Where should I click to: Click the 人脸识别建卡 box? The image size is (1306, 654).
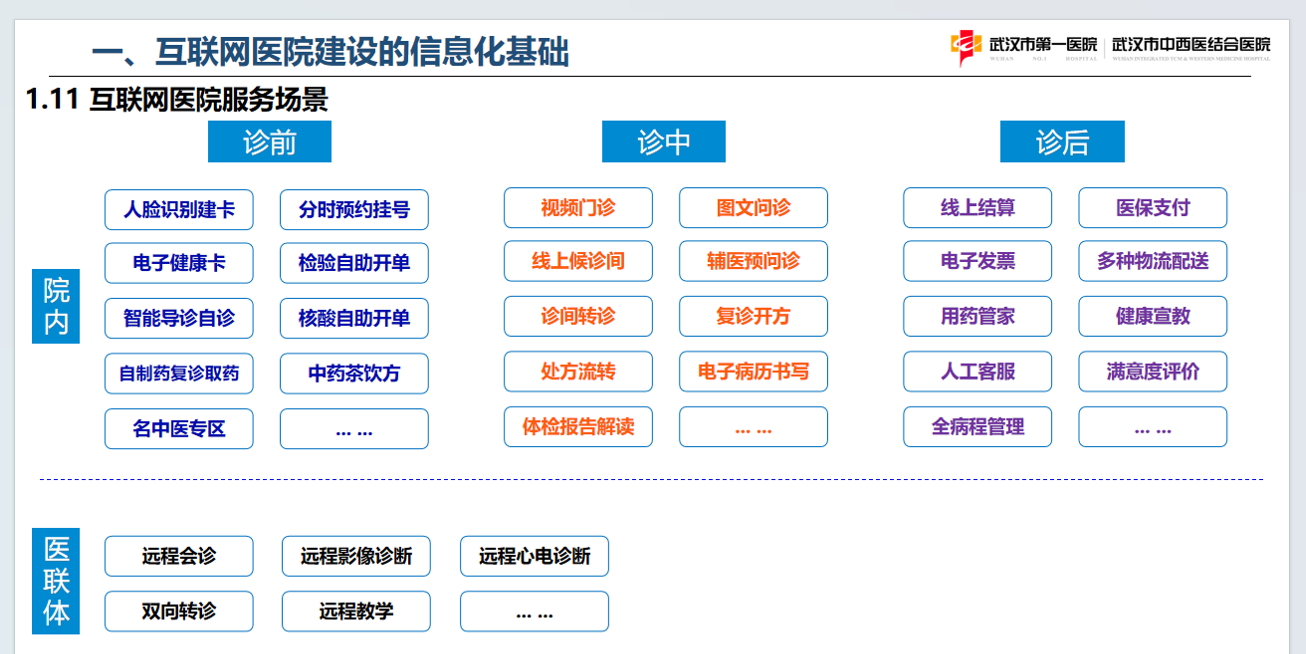click(179, 210)
